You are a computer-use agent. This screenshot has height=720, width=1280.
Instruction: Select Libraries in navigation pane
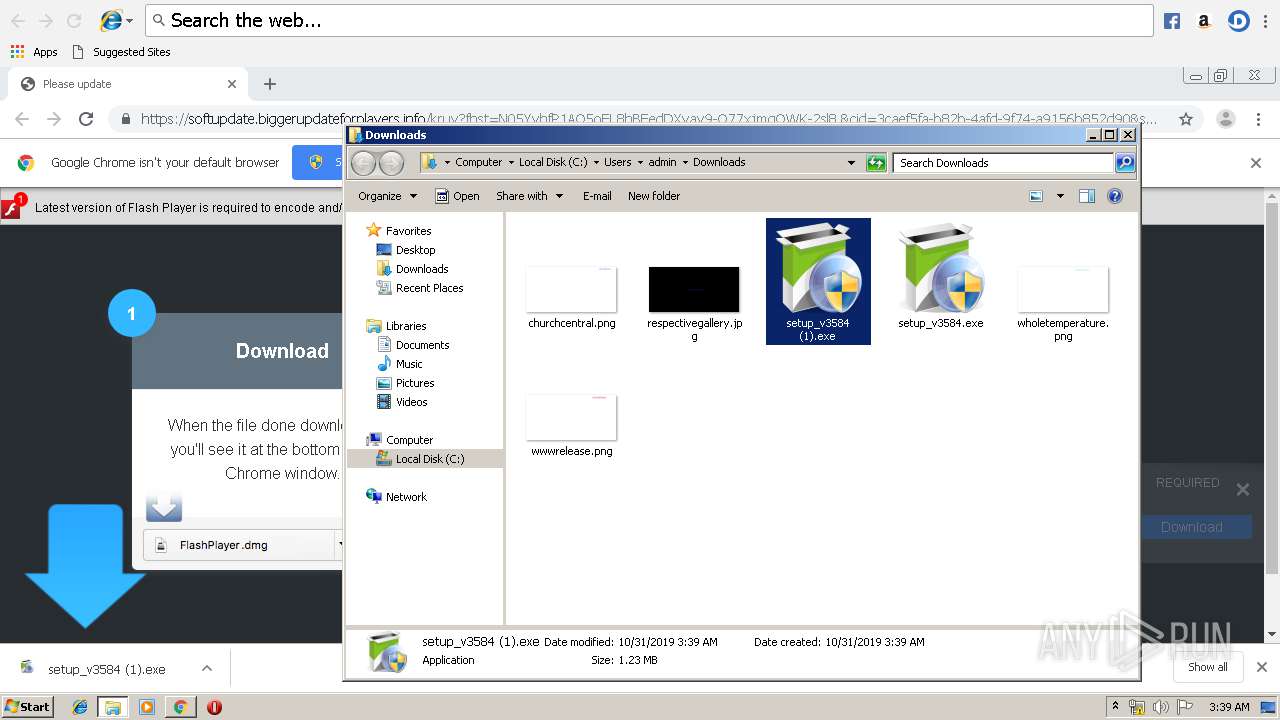point(397,326)
